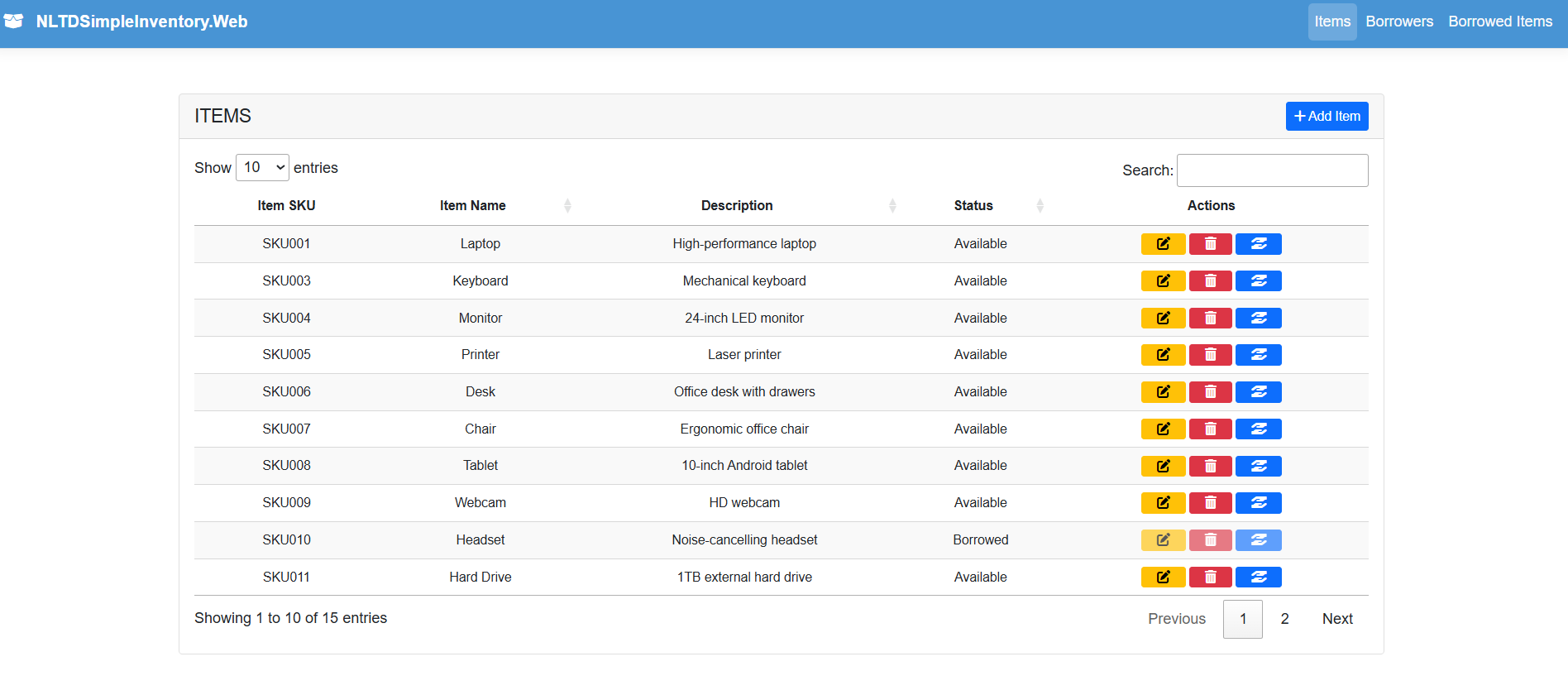Select page 1 in pagination
This screenshot has width=1568, height=695.
[1242, 619]
